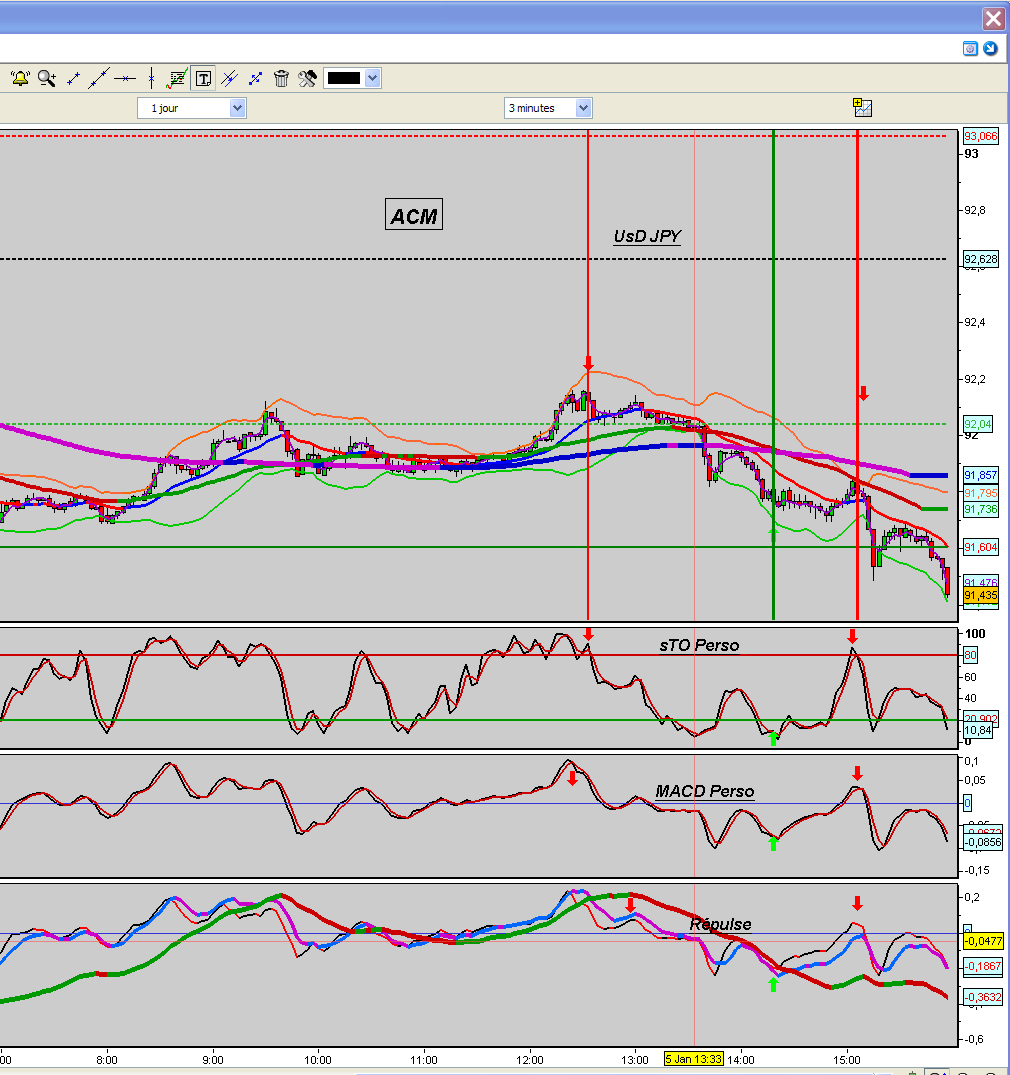The width and height of the screenshot is (1010, 1075).
Task: Click the 92,628 price level tag
Action: point(981,259)
